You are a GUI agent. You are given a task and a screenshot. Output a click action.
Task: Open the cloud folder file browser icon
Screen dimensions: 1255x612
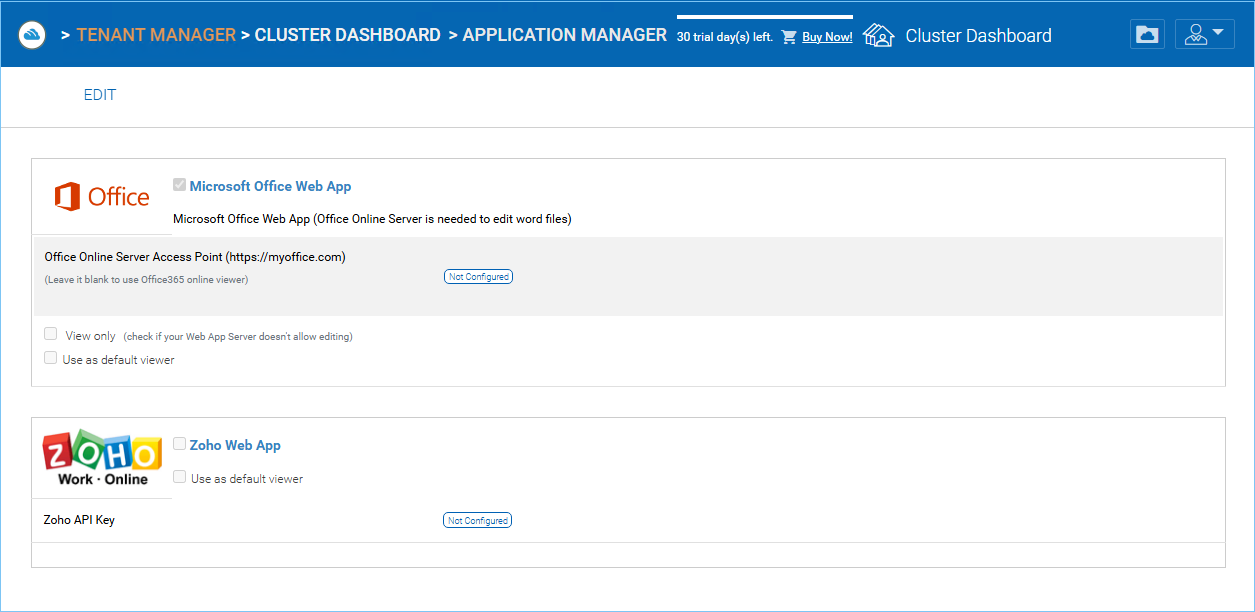[x=1148, y=34]
